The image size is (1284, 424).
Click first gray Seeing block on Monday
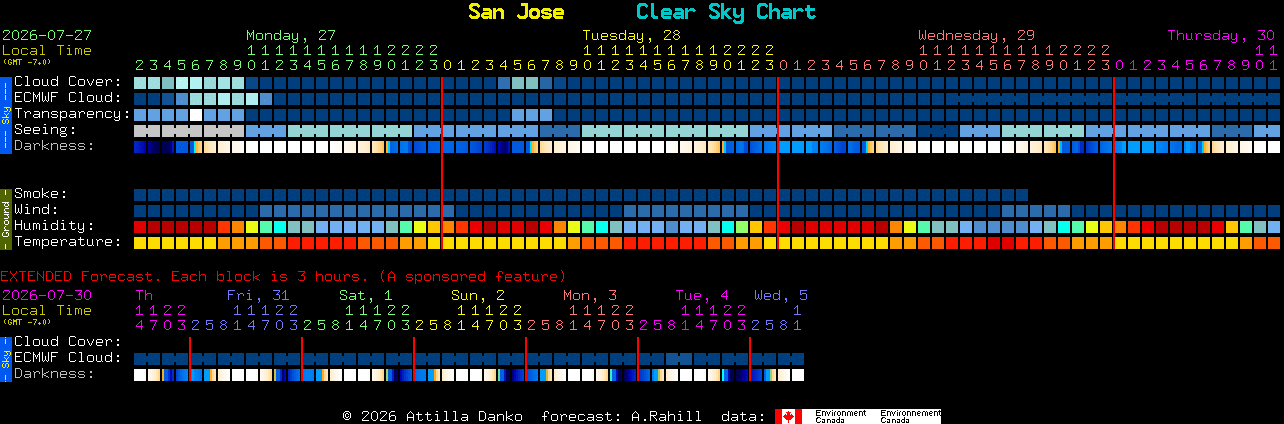141,130
